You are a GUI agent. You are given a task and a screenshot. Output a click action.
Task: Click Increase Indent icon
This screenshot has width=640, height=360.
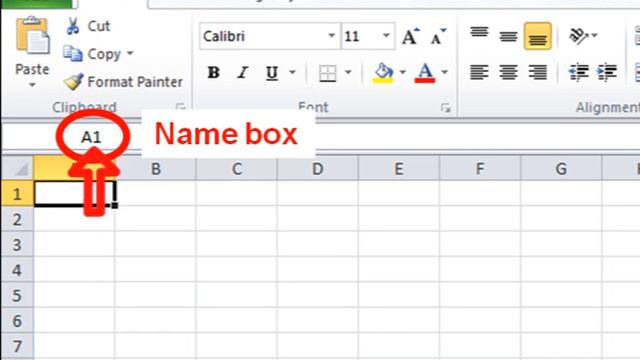pos(607,73)
